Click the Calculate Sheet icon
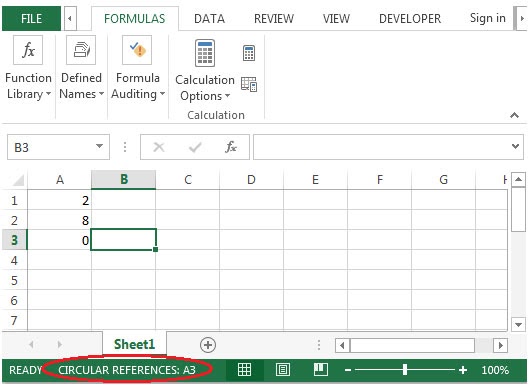Screen dimensions: 529x386 249,84
